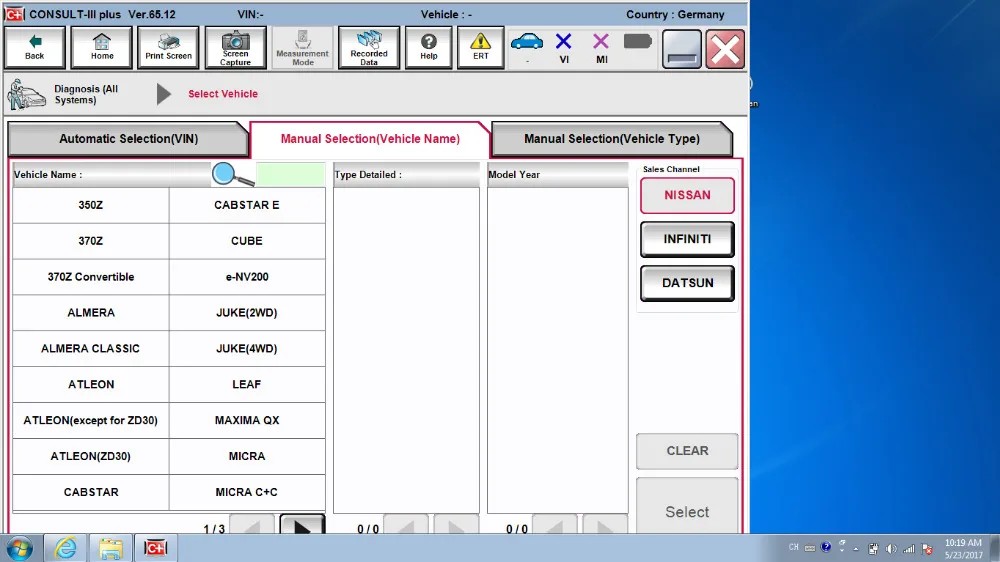The image size is (1000, 562).
Task: Select vehicle CUBE
Action: coord(247,241)
